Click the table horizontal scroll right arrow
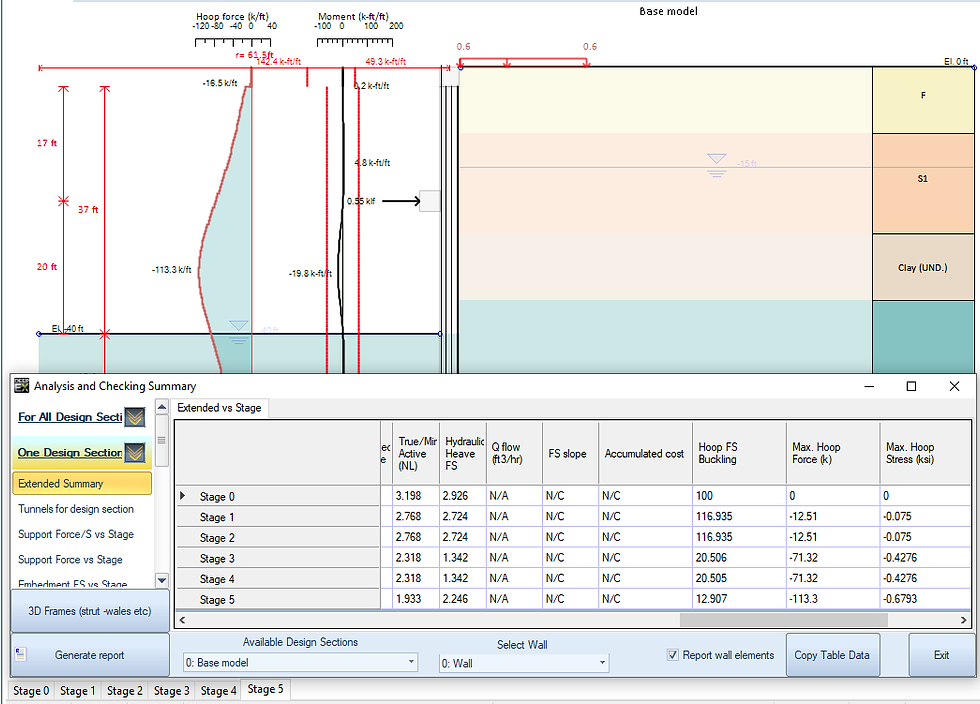 tap(964, 620)
